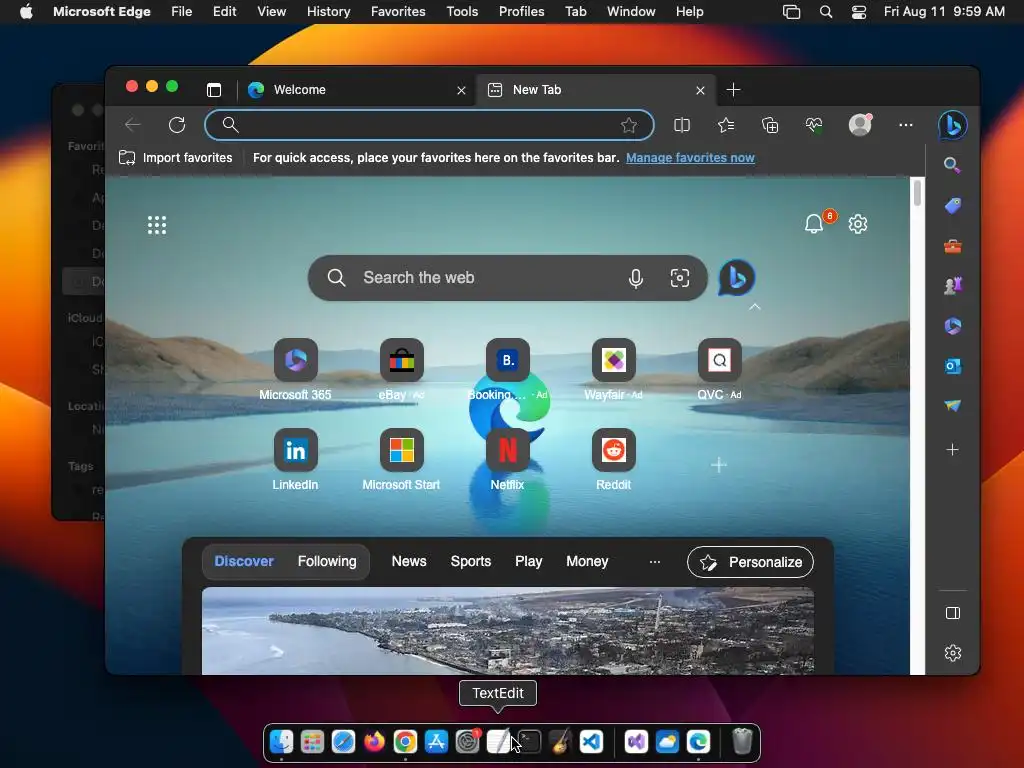Open the aerial coastline news image
The image size is (1024, 768).
[x=507, y=631]
